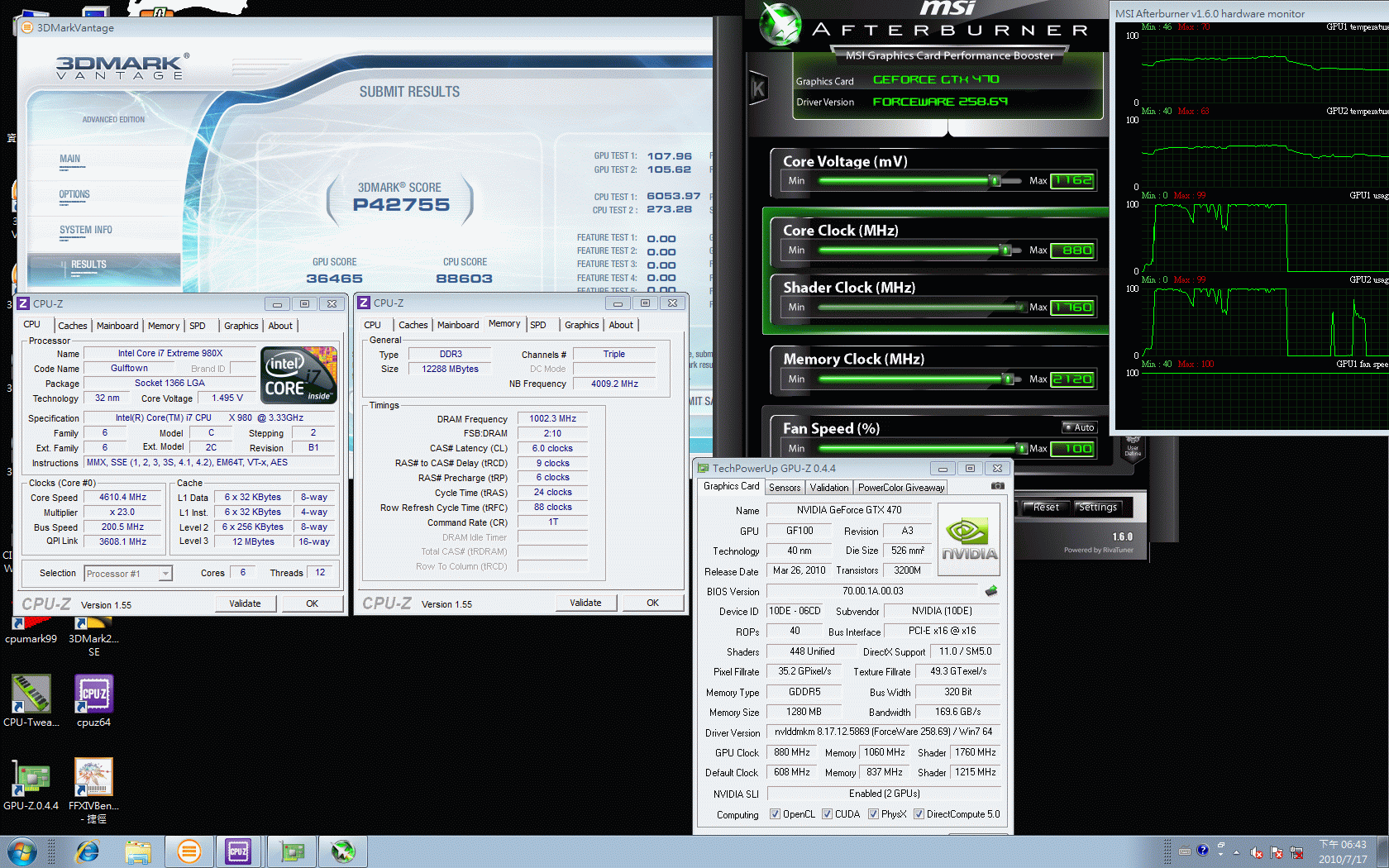Click the Kombustor K button in Afterburner
The height and width of the screenshot is (868, 1389).
[x=758, y=88]
